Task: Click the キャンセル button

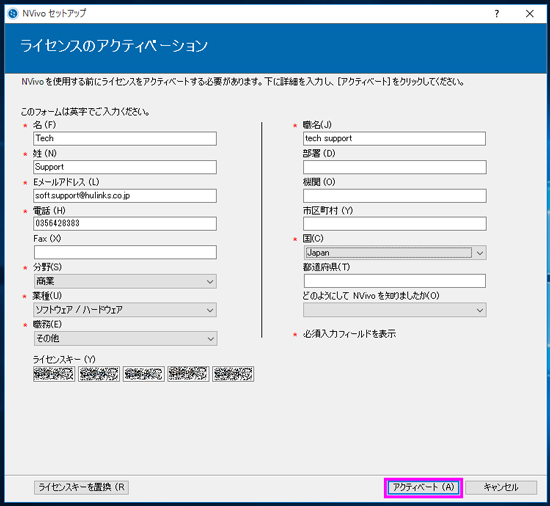Action: [x=501, y=487]
